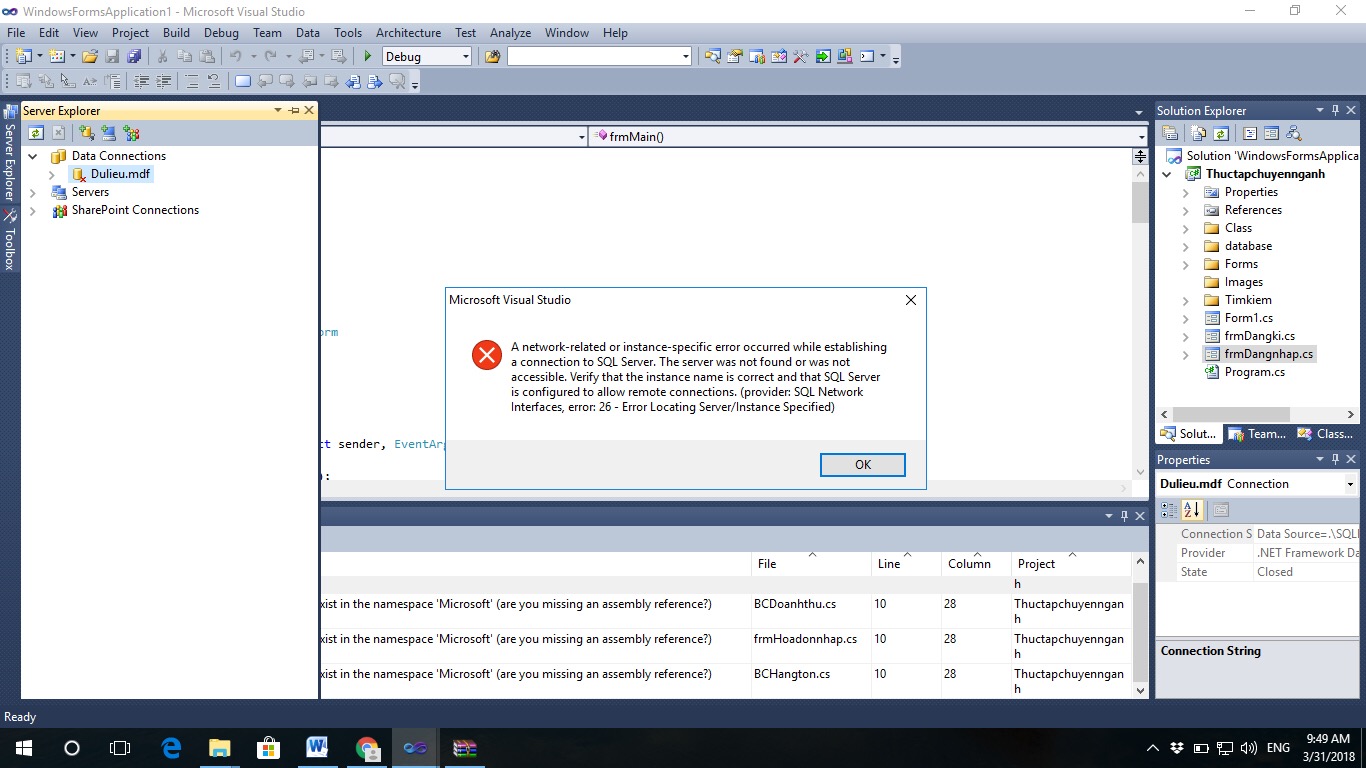Click the Save All toolbar icon
Screen dimensions: 1366x768
(x=132, y=56)
